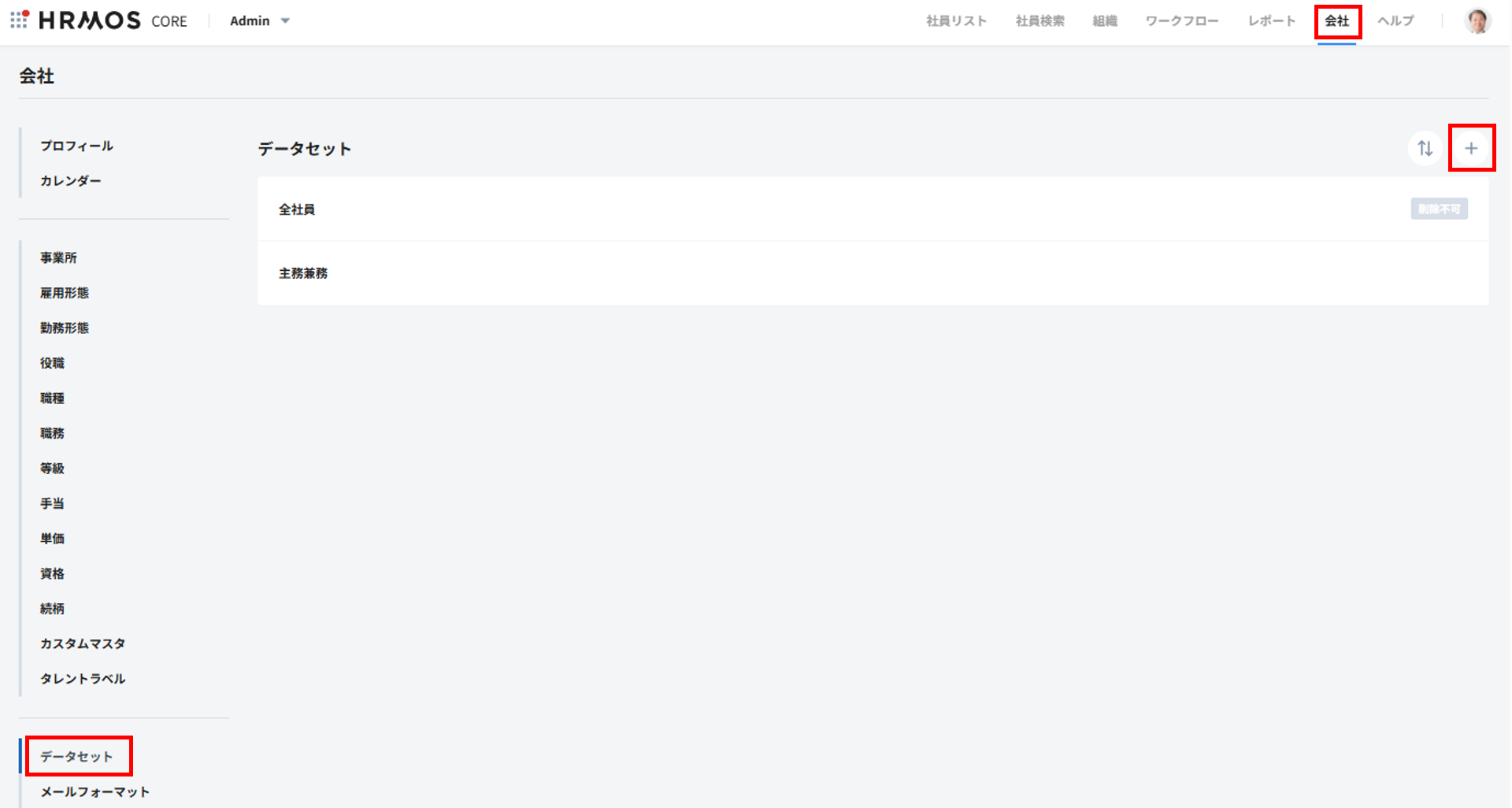Open the ワークフロー menu item
The width and height of the screenshot is (1512, 808).
coord(1181,21)
